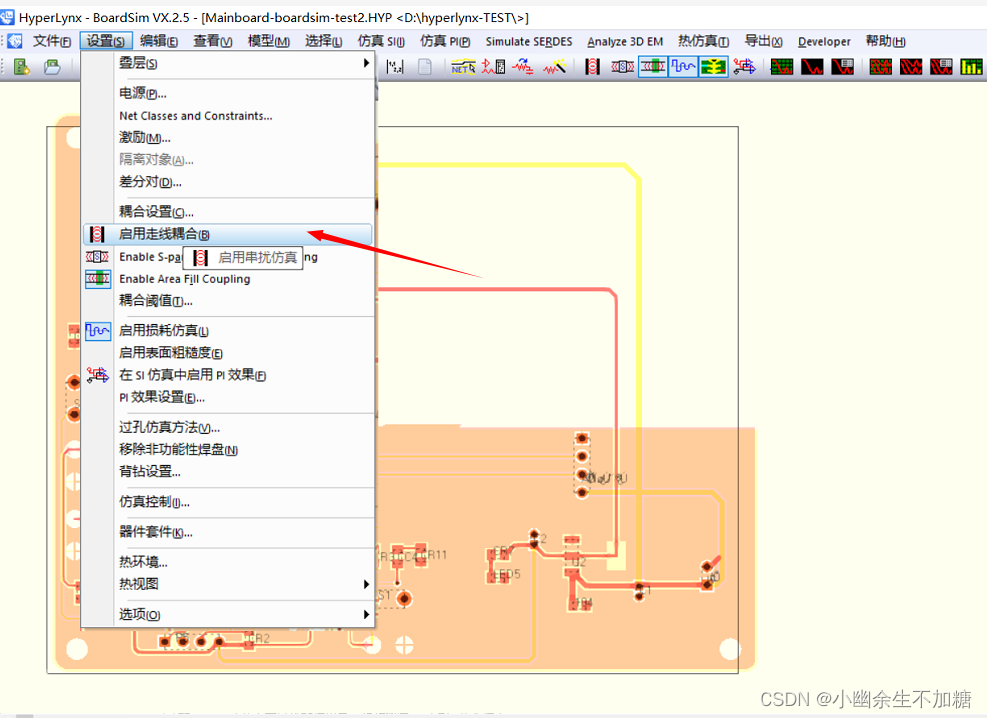Open 过孔仿真方法(V)... entry

[228, 427]
